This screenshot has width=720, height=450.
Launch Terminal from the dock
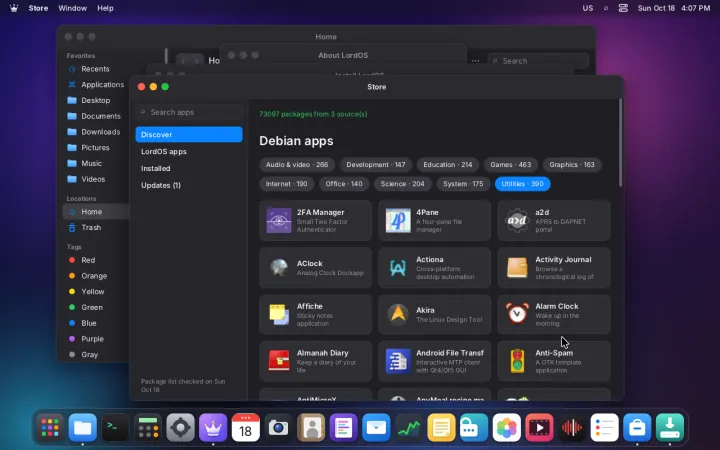pos(115,428)
